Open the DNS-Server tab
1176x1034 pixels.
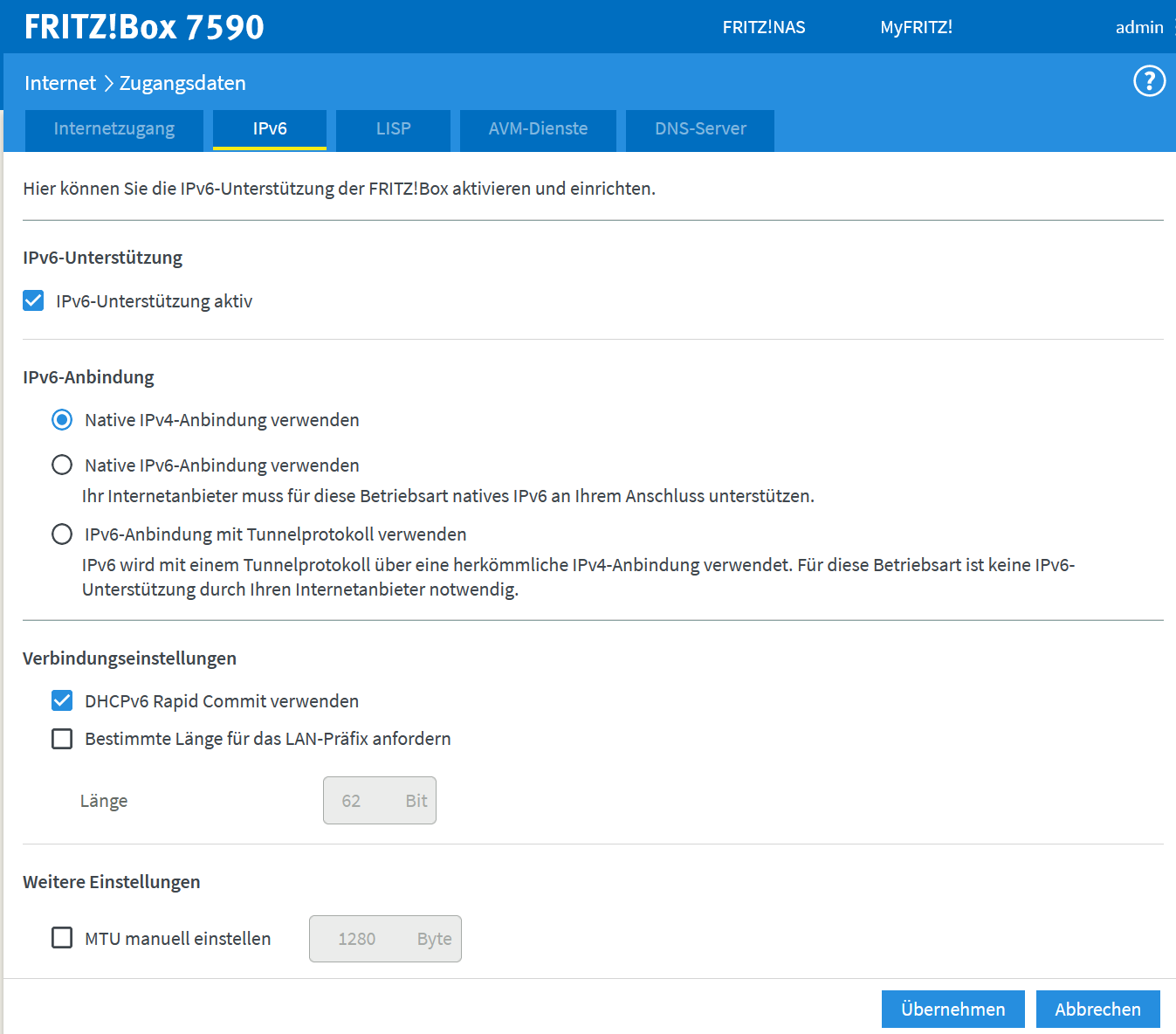click(700, 129)
